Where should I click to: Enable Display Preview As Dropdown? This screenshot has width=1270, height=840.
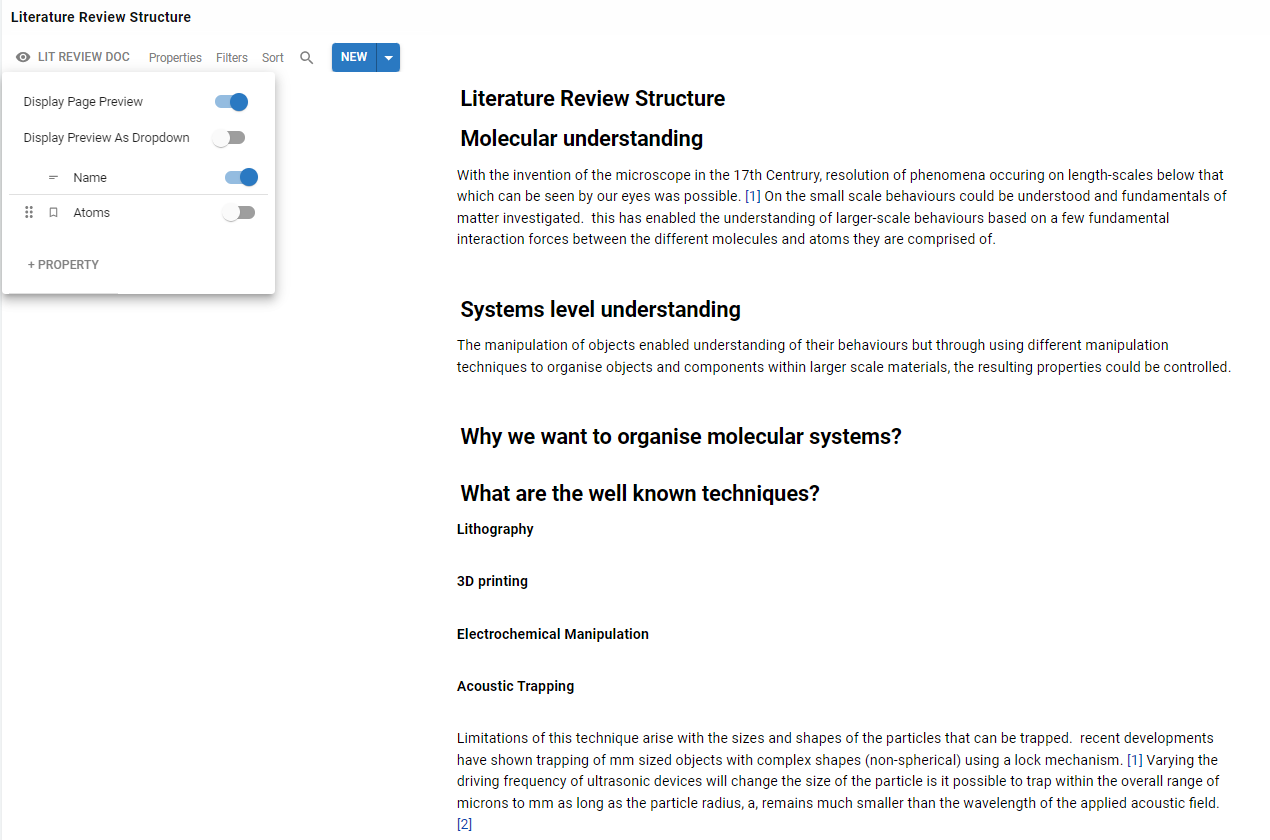point(229,138)
